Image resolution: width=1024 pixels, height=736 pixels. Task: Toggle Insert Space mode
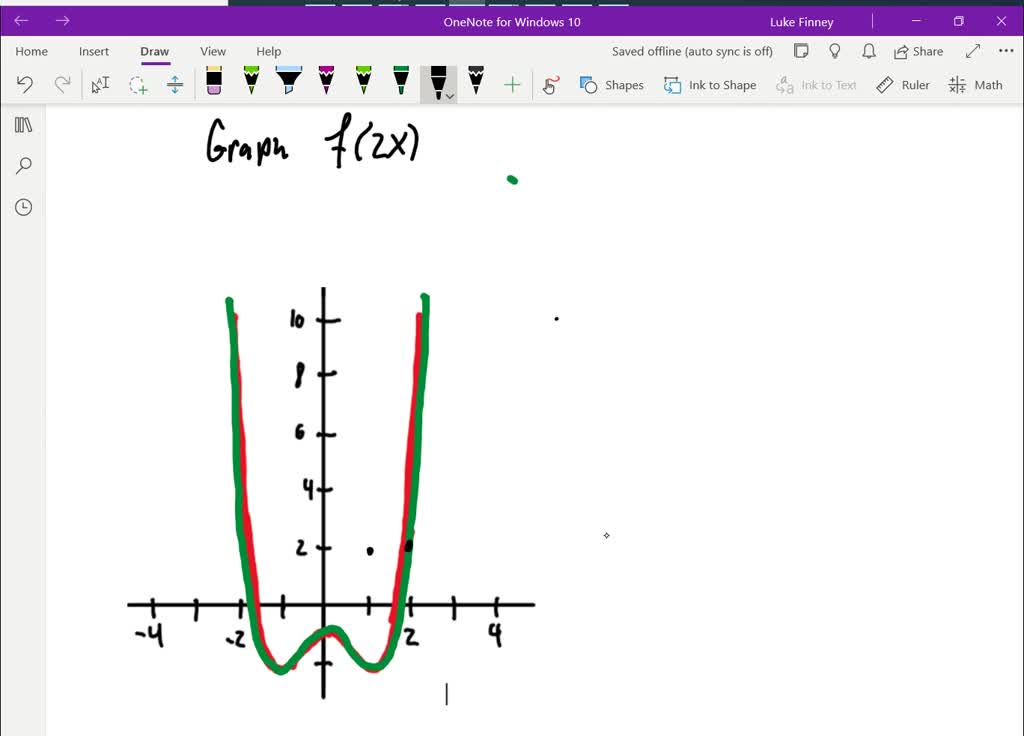tap(175, 84)
